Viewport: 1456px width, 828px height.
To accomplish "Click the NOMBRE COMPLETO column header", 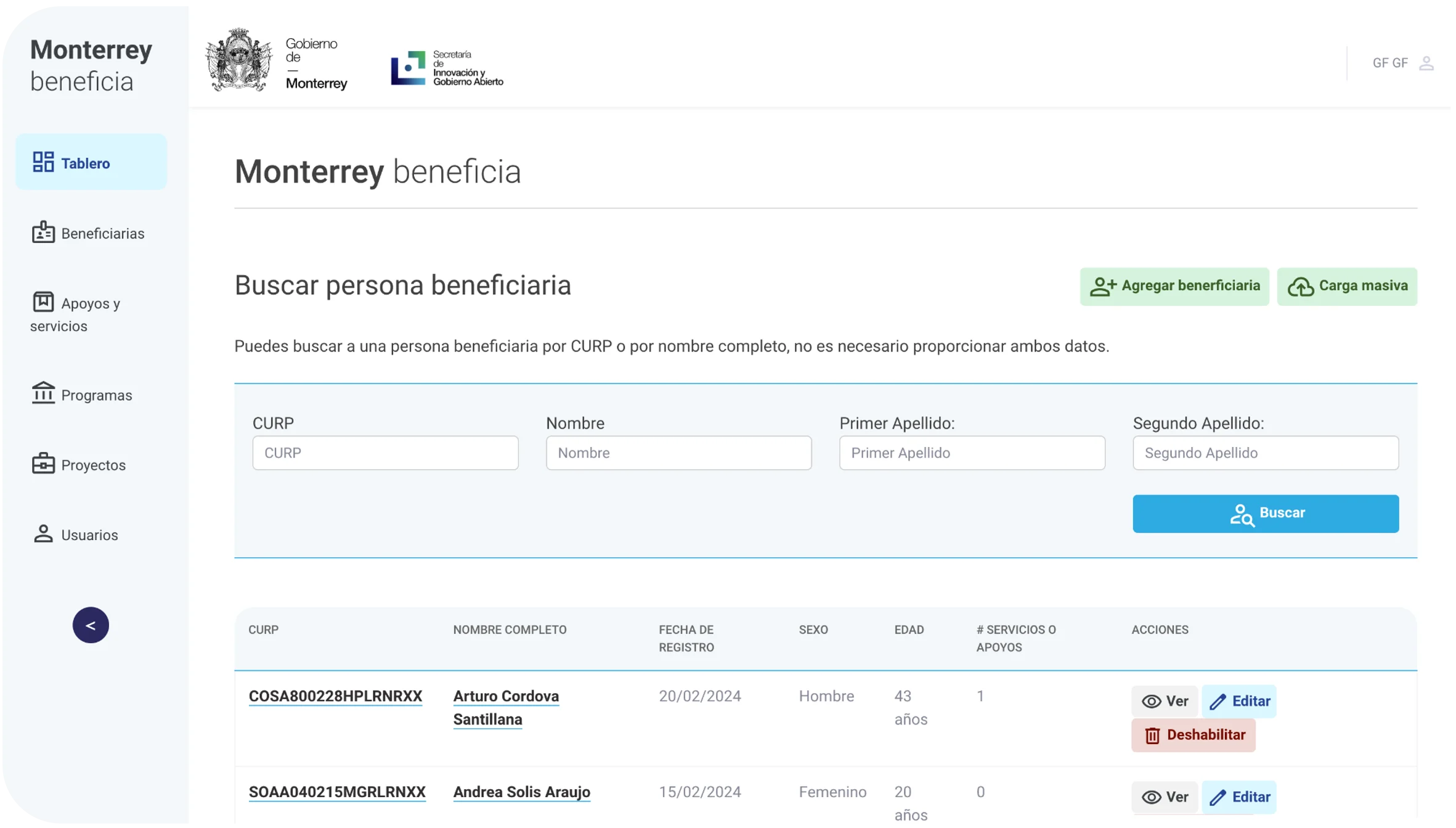I will (x=510, y=630).
